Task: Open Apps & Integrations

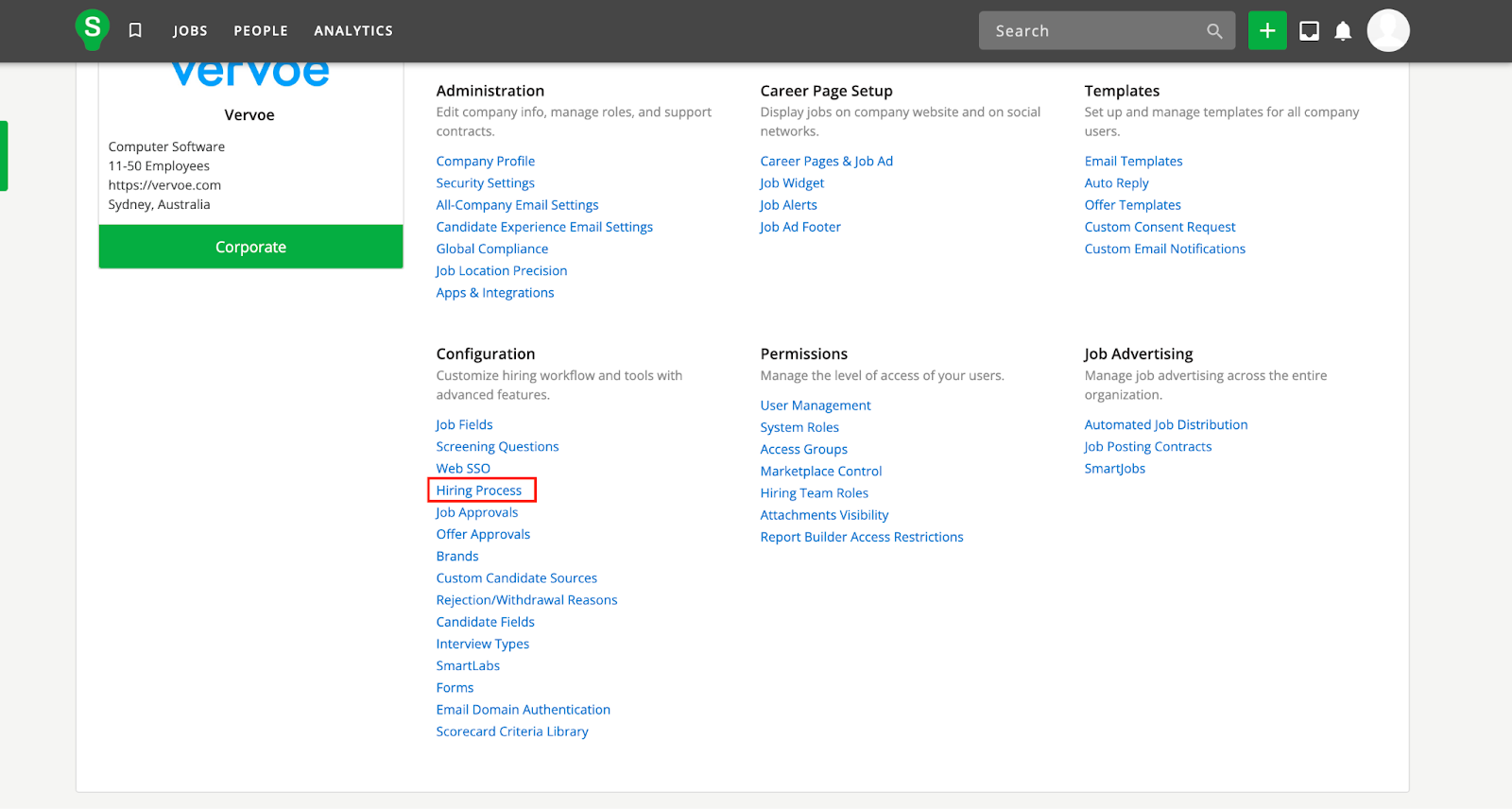Action: (495, 293)
